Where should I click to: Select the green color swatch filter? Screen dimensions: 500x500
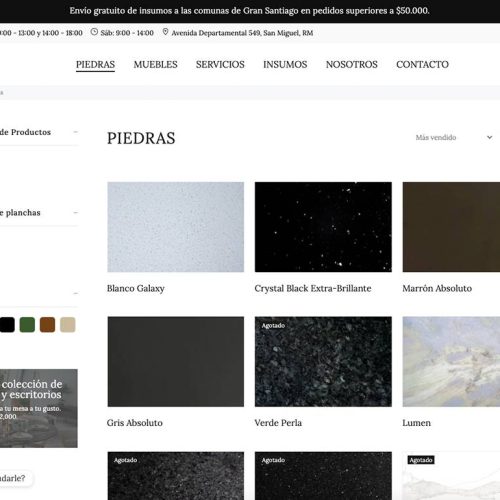(x=27, y=325)
